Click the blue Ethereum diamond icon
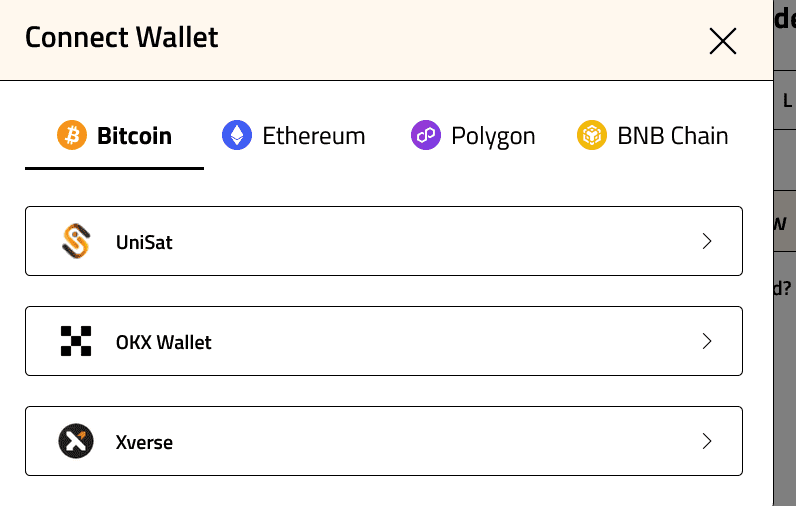This screenshot has width=796, height=506. coord(237,135)
